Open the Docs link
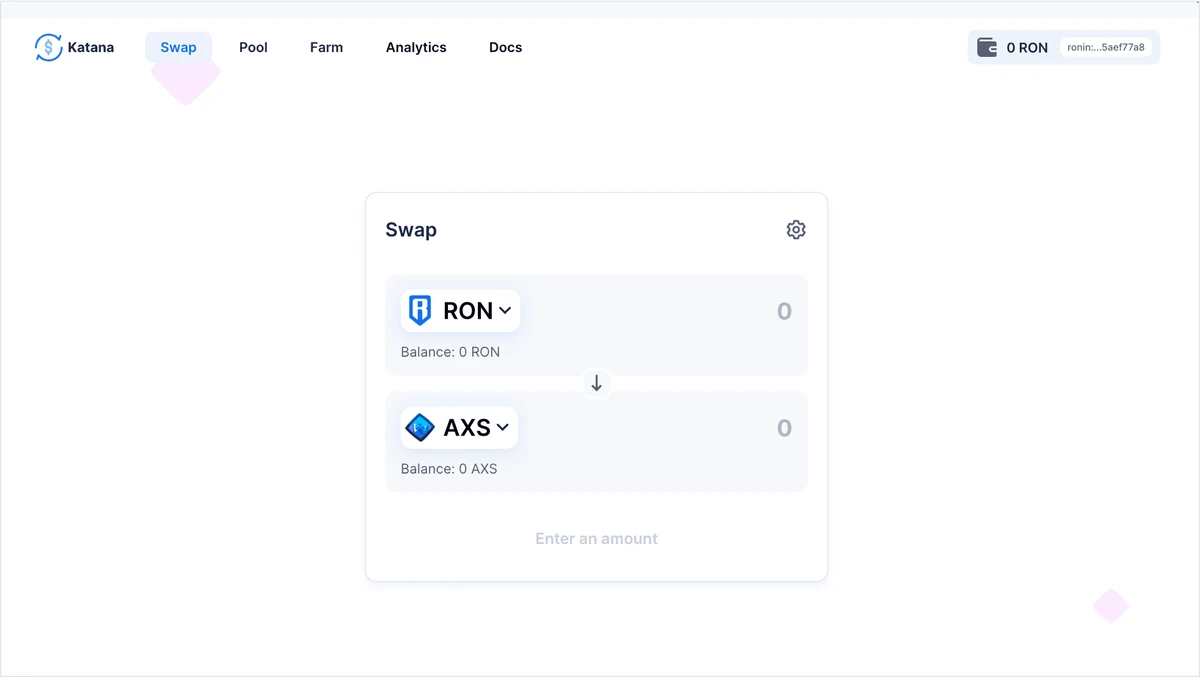The width and height of the screenshot is (1200, 677). 505,47
